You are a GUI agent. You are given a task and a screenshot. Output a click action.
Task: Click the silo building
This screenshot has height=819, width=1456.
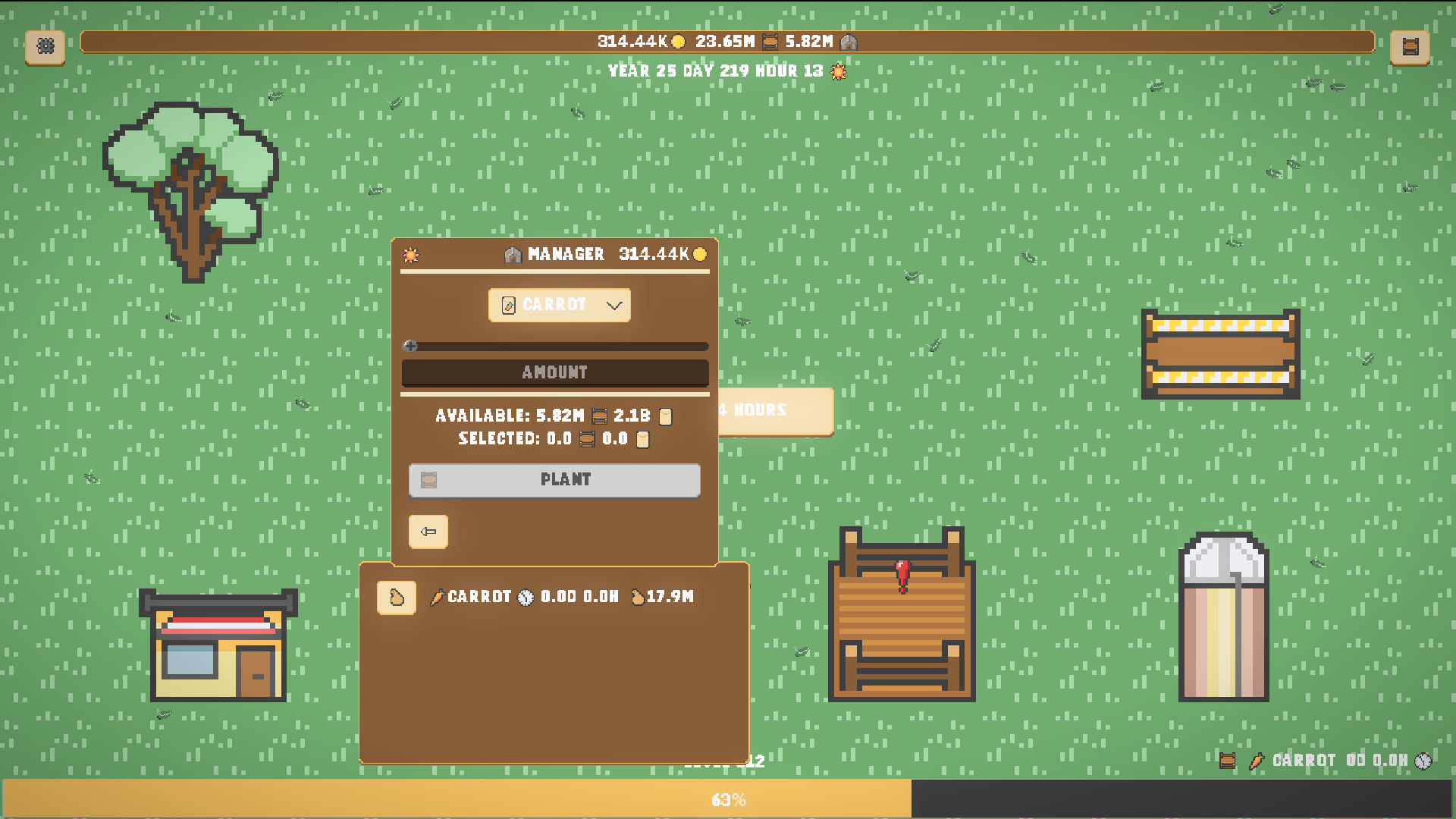[1223, 618]
